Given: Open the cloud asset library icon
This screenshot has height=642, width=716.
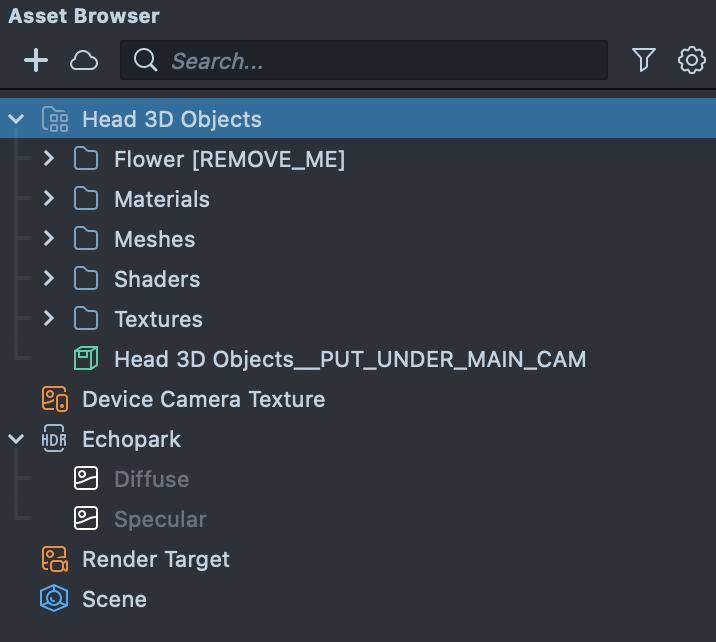Looking at the screenshot, I should [x=84, y=61].
